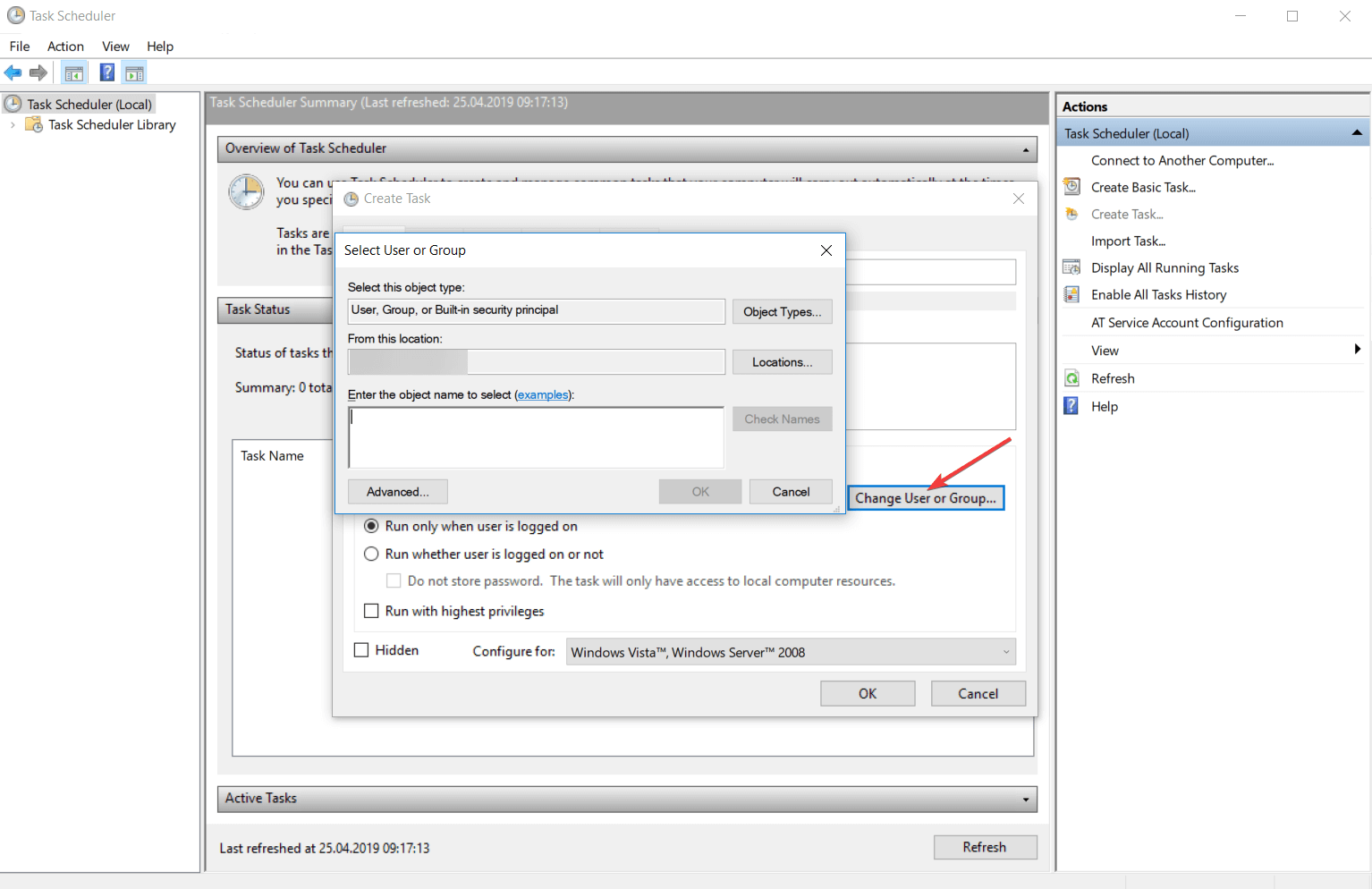
Task: Expand the Active Tasks section
Action: (x=1025, y=799)
